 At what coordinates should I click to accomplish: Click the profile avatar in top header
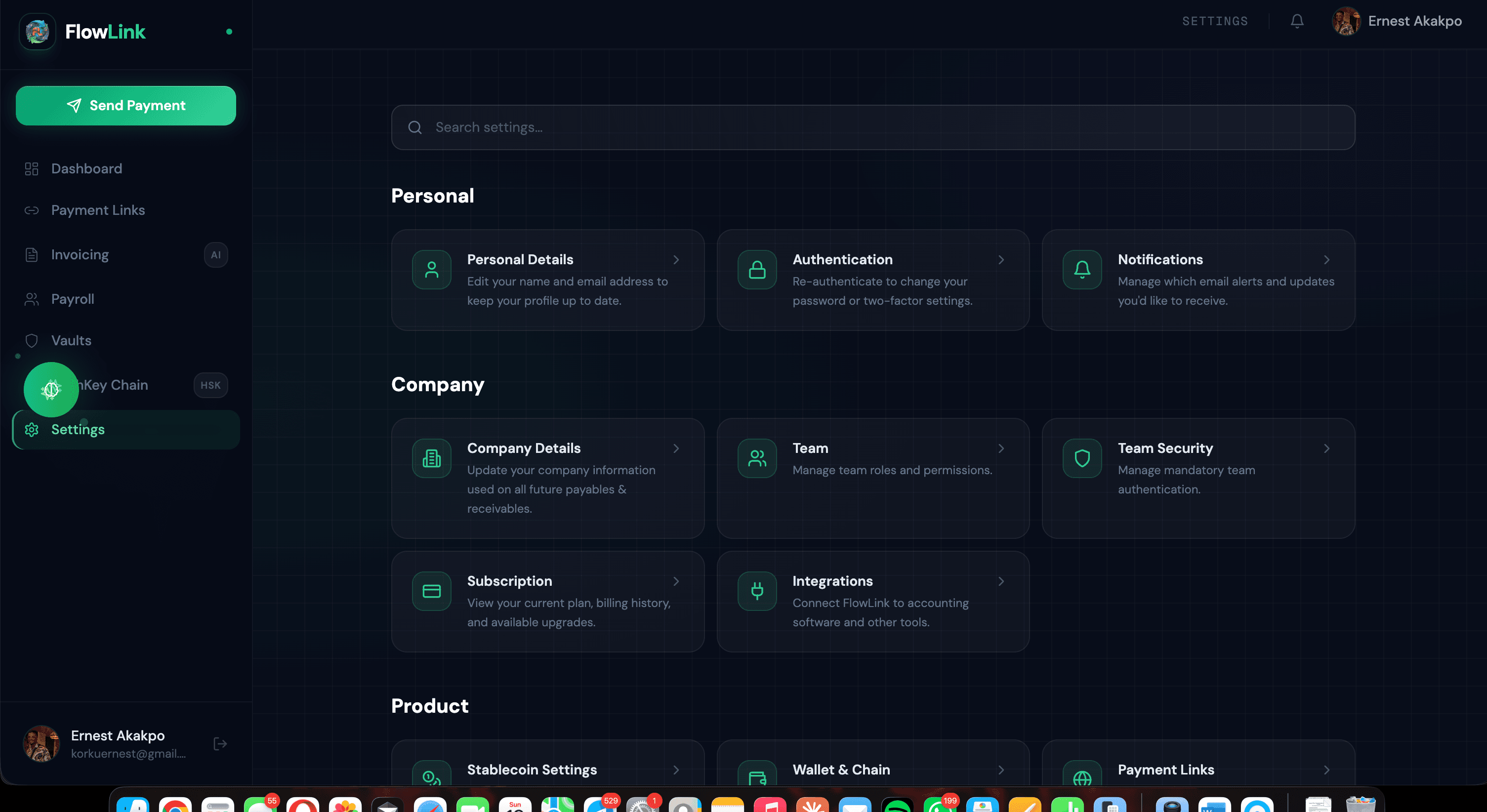[1346, 21]
